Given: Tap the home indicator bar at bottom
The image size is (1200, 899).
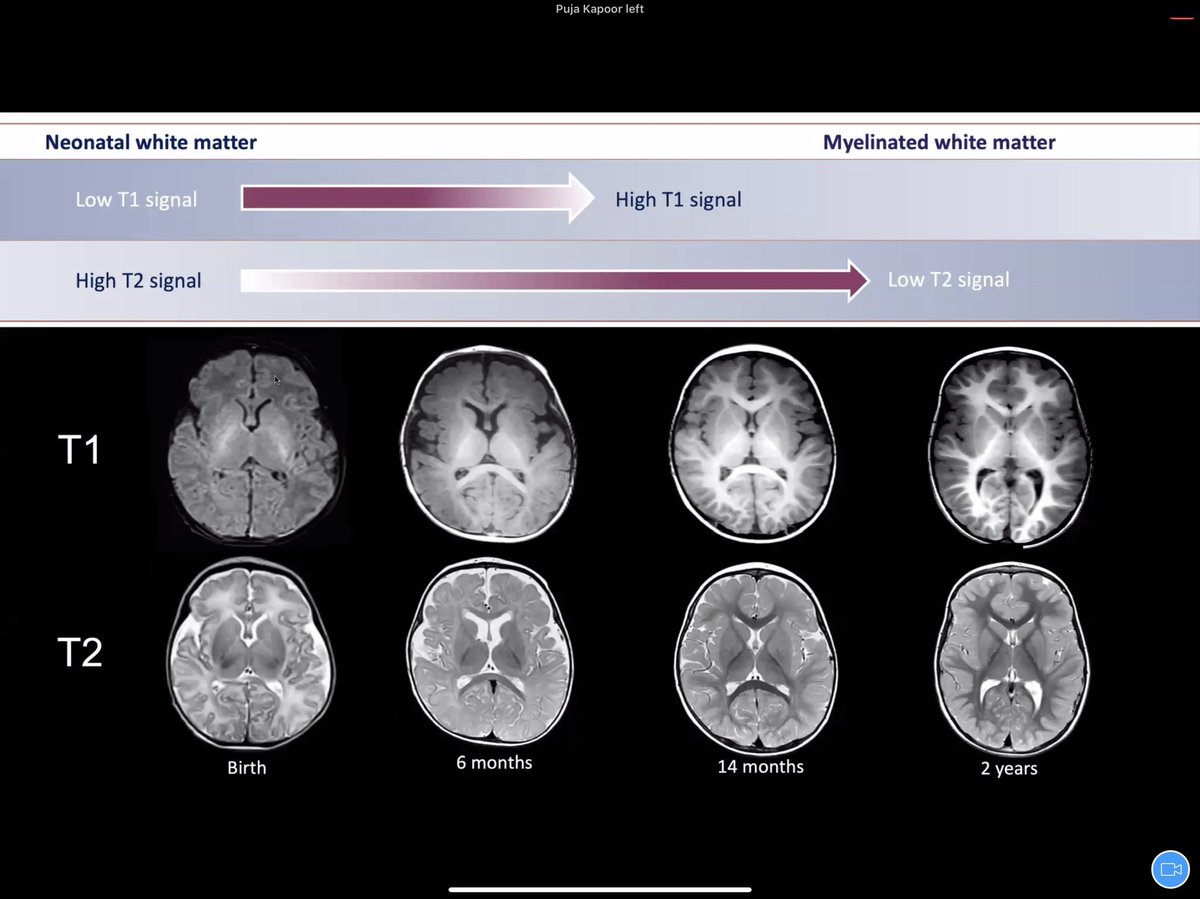Looking at the screenshot, I should click(600, 889).
